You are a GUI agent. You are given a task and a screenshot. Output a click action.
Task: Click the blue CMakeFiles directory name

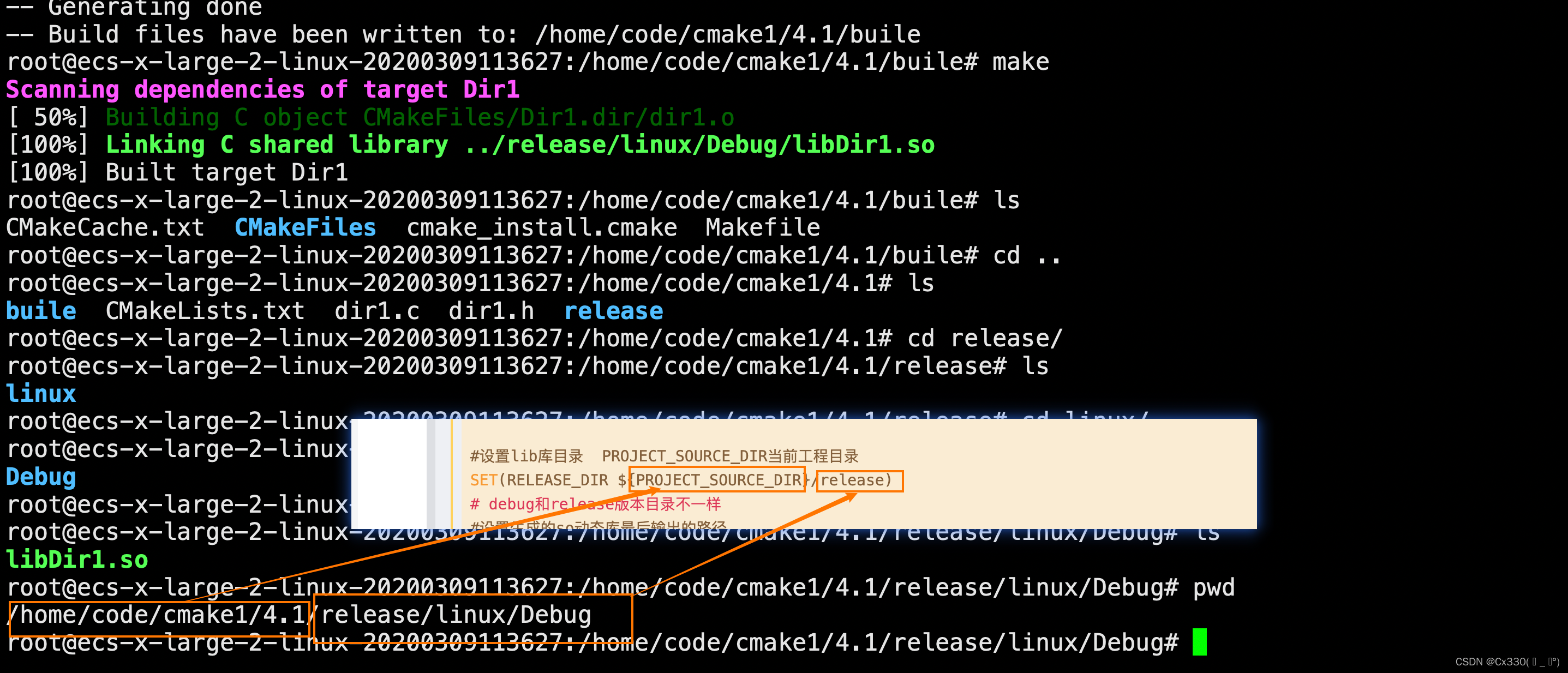click(305, 227)
